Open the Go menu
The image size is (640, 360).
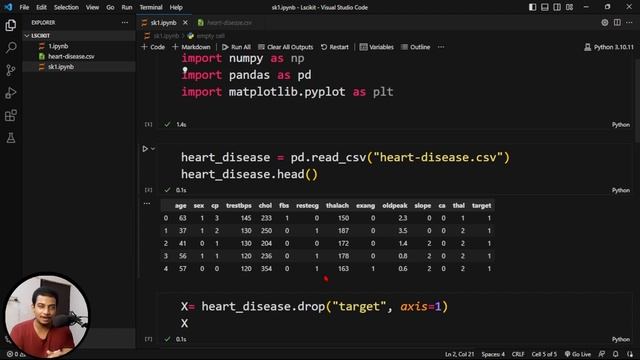(110, 7)
